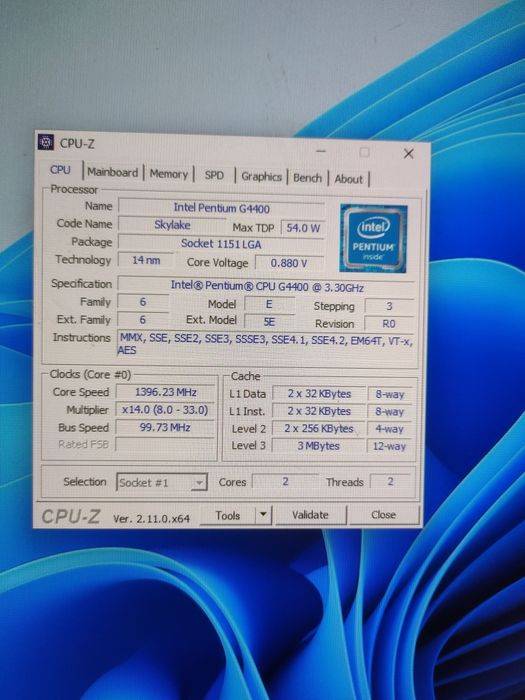Viewport: 525px width, 700px height.
Task: Go to the Graphics tab
Action: pyautogui.click(x=261, y=176)
